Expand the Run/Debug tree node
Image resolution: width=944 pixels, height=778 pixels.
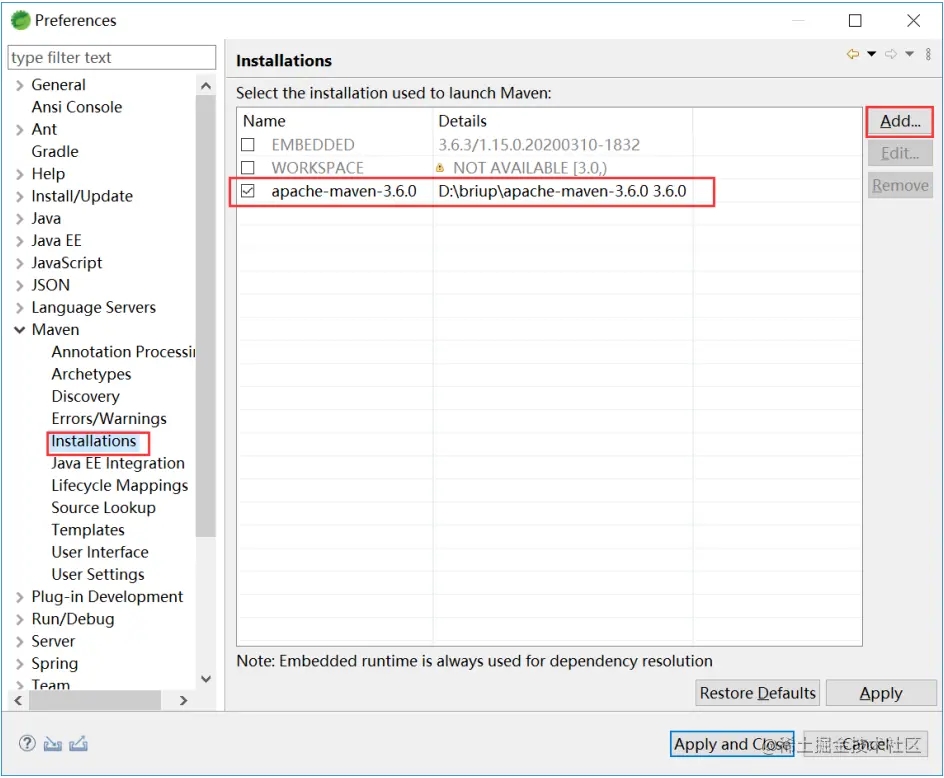pyautogui.click(x=20, y=620)
